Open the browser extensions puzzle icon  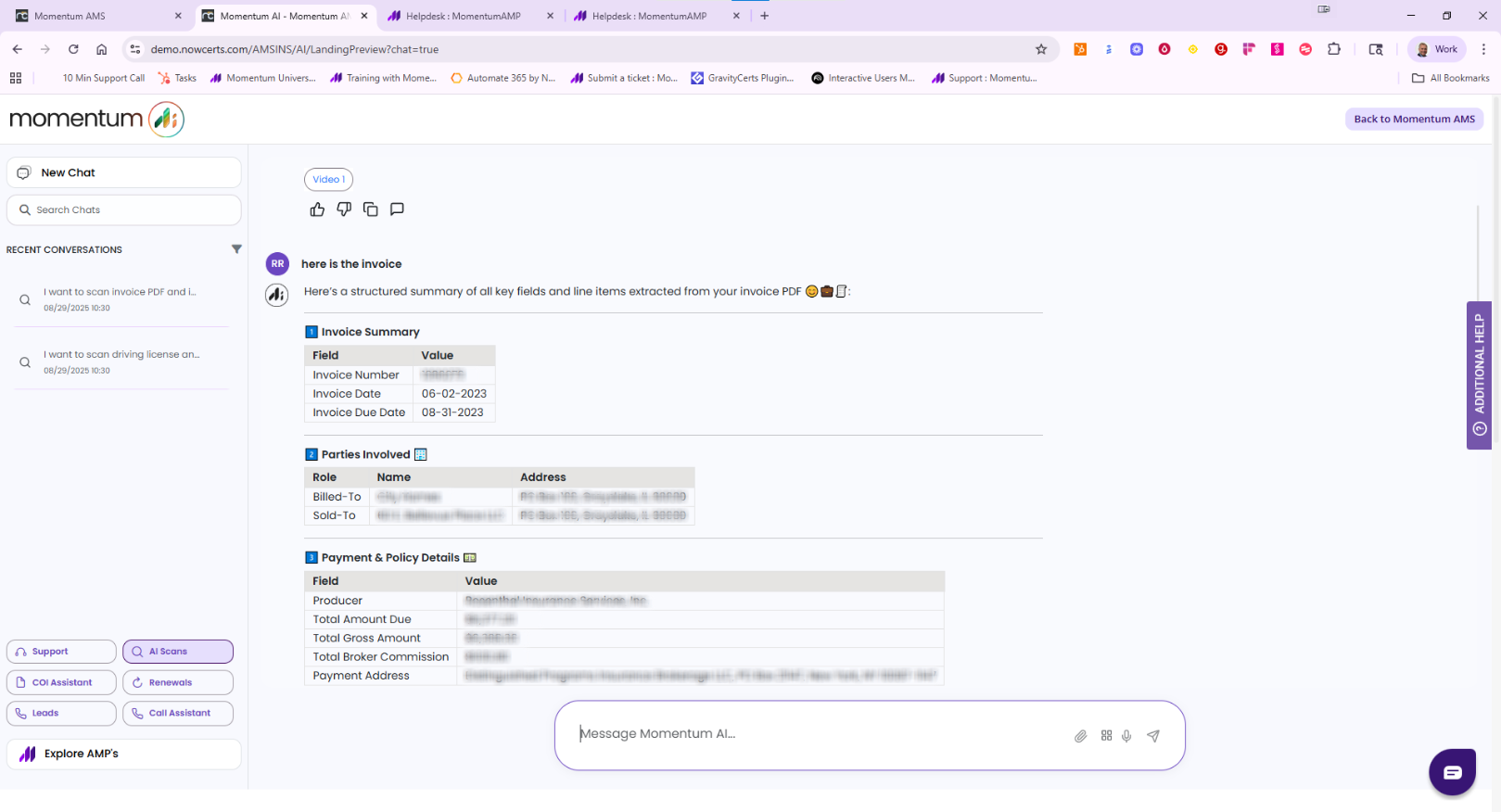1334,49
